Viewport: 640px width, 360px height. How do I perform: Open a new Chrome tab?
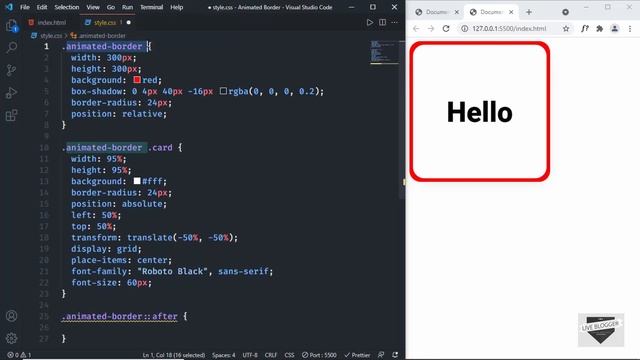(x=529, y=12)
